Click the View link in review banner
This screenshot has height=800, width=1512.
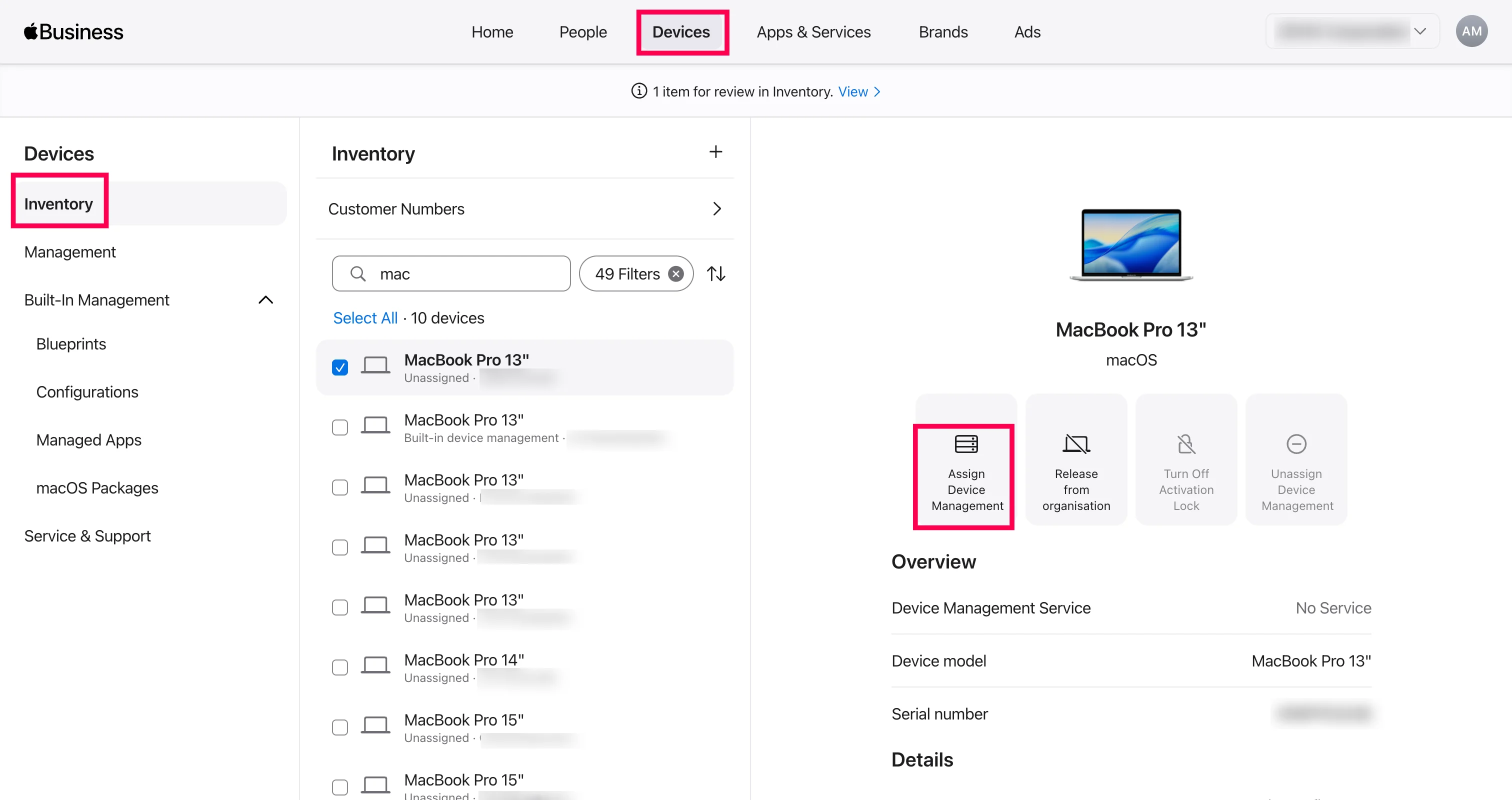click(852, 91)
